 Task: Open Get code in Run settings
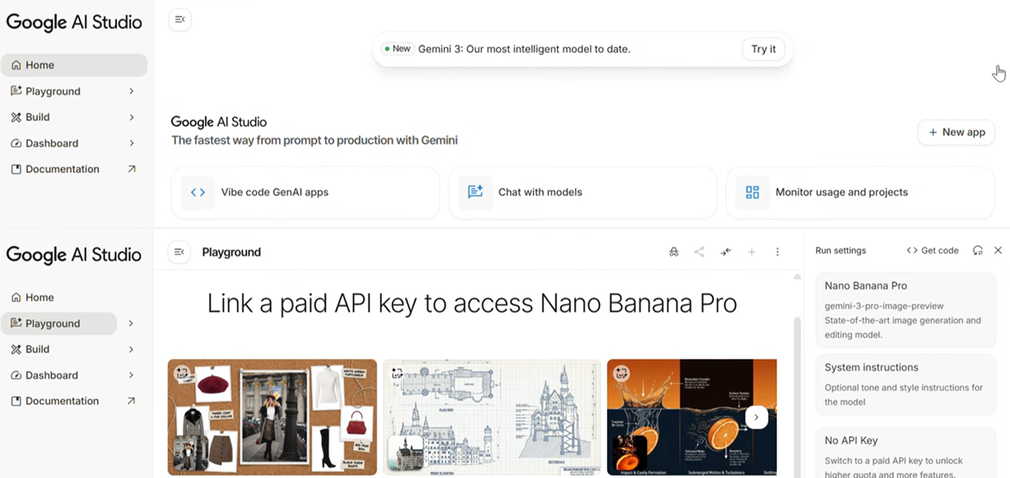click(932, 251)
